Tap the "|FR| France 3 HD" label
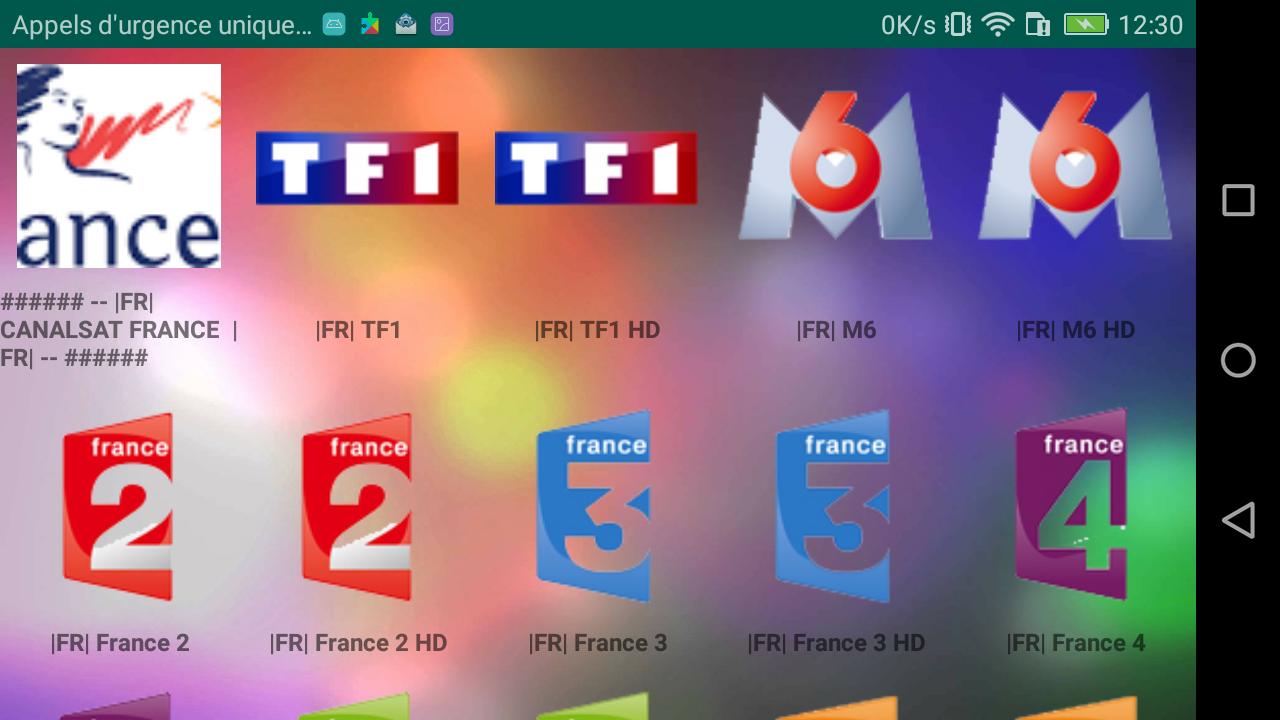1280x720 pixels. (x=836, y=643)
